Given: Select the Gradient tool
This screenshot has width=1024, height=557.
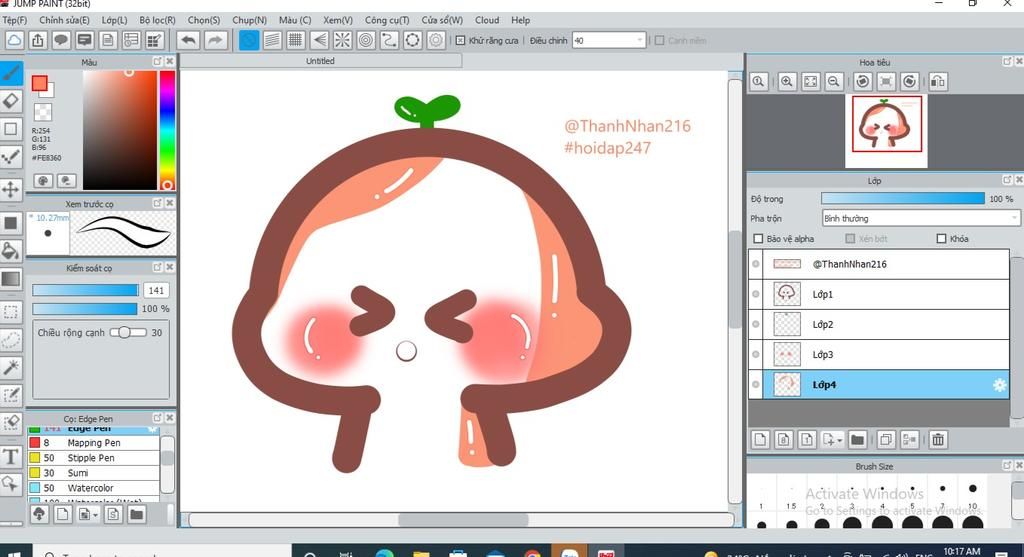Looking at the screenshot, I should point(11,279).
